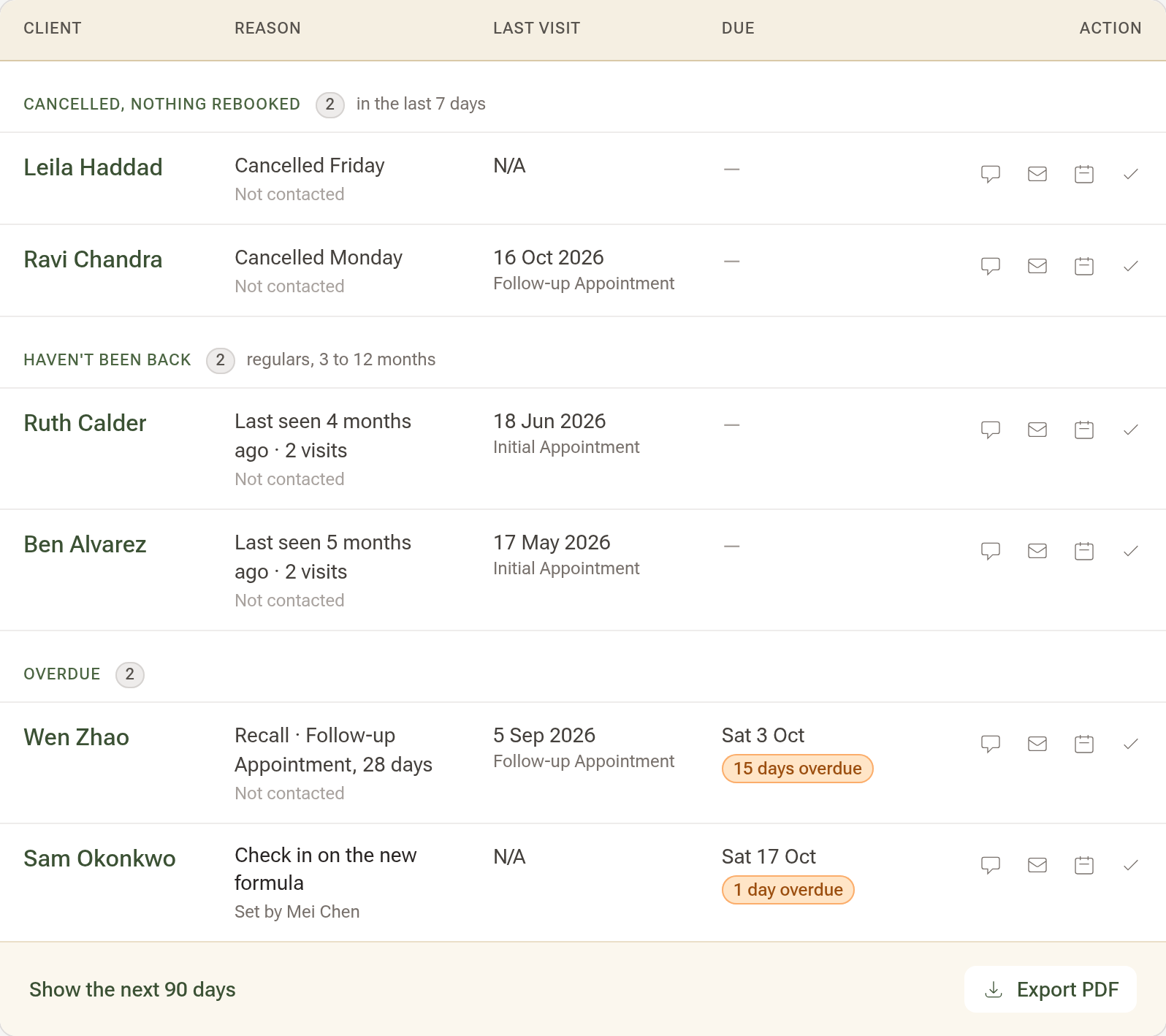Click the '15 days overdue' badge

(797, 769)
